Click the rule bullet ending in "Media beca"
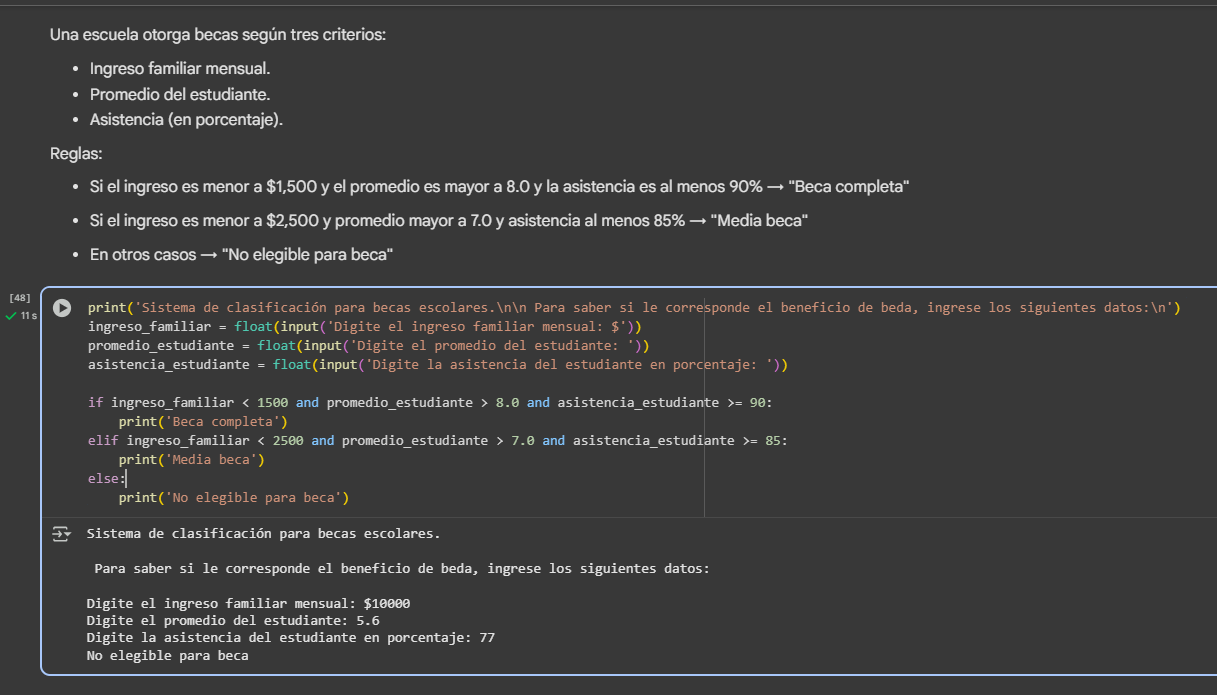The image size is (1217, 695). [449, 220]
